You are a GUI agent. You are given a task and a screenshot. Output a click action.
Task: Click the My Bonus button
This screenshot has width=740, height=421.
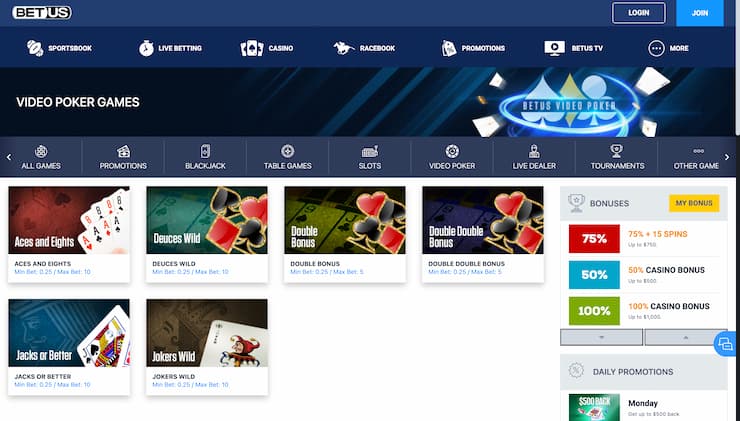click(694, 203)
